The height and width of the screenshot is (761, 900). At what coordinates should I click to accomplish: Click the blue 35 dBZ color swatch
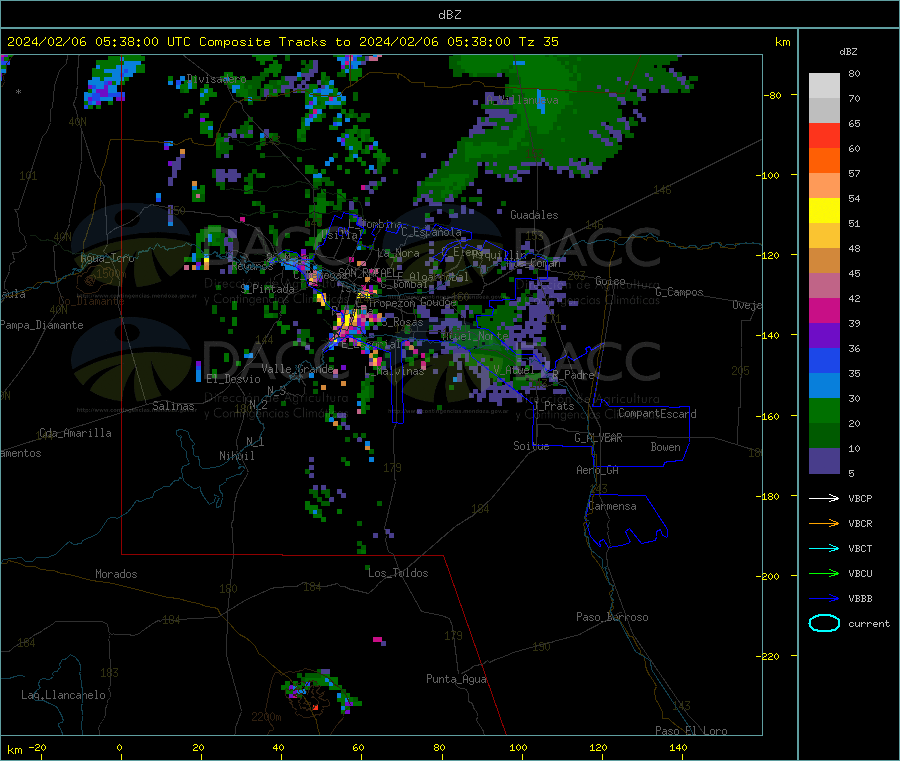tap(824, 360)
